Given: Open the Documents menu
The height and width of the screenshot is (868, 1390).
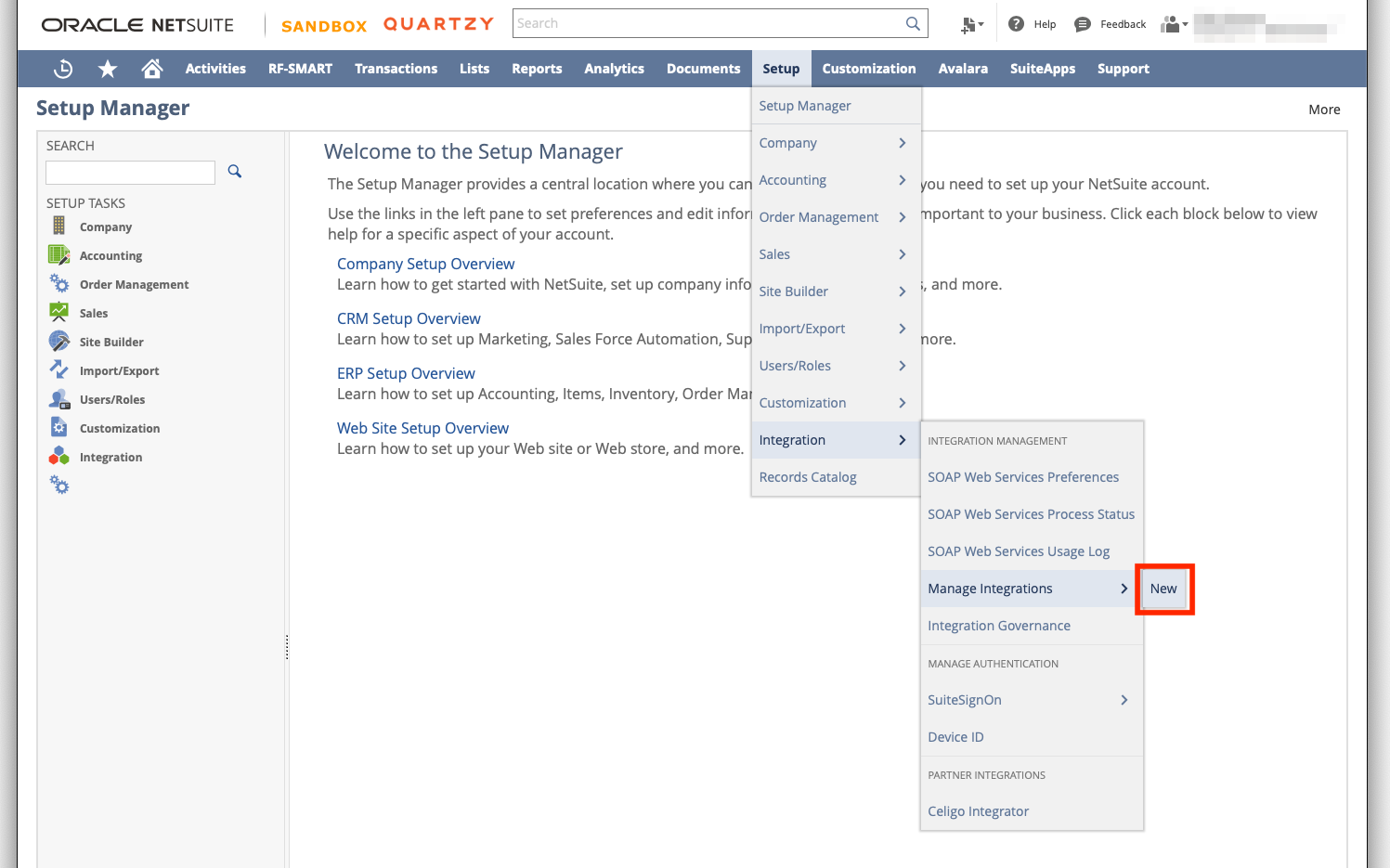Looking at the screenshot, I should [x=704, y=69].
